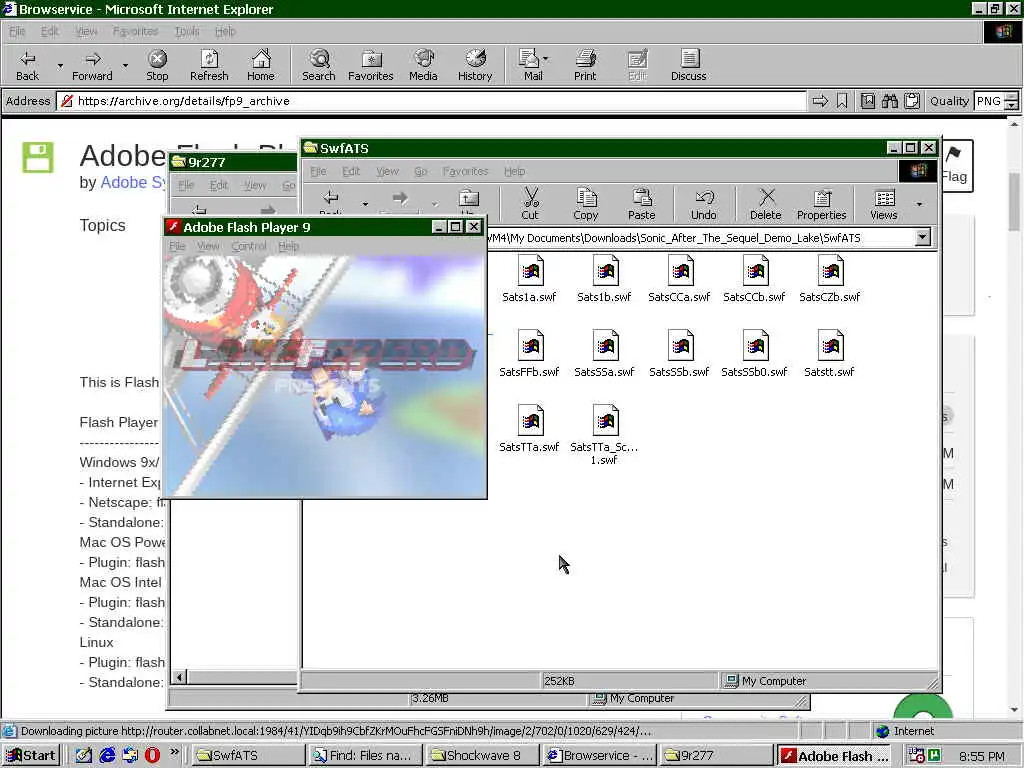The image size is (1024, 768).
Task: Click Undo in SwfATS window toolbar
Action: click(x=703, y=204)
